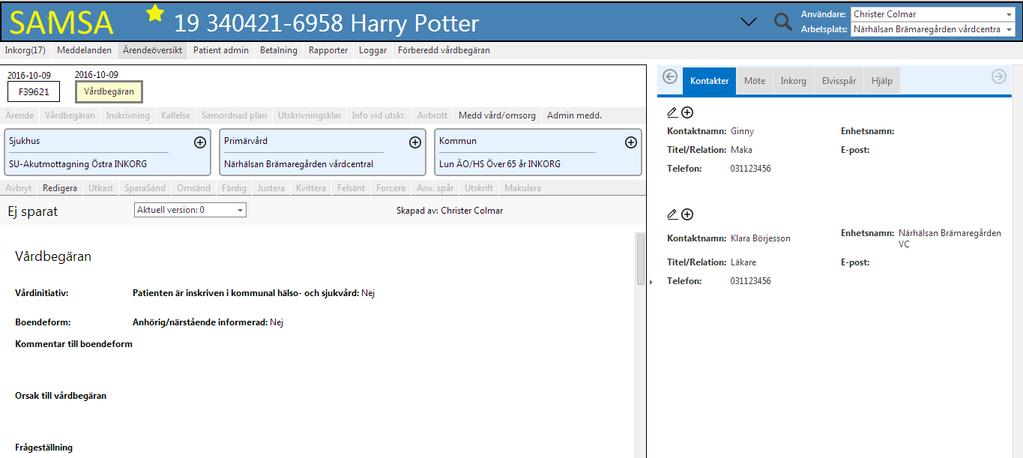Click the Kallelse step
Screen dimensions: 1023x458
click(176, 115)
